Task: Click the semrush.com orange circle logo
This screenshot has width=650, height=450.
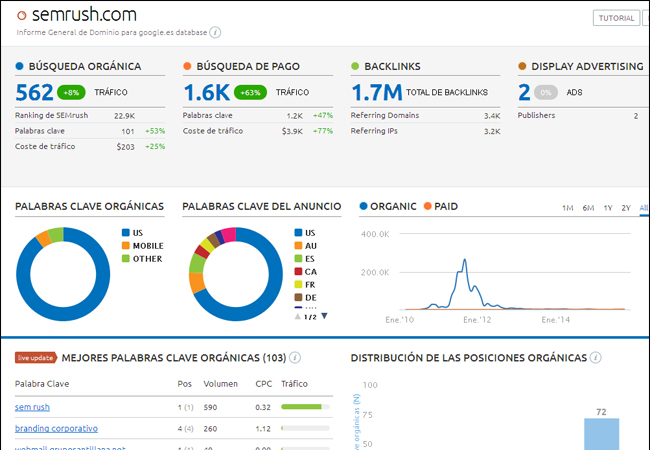Action: coord(22,16)
